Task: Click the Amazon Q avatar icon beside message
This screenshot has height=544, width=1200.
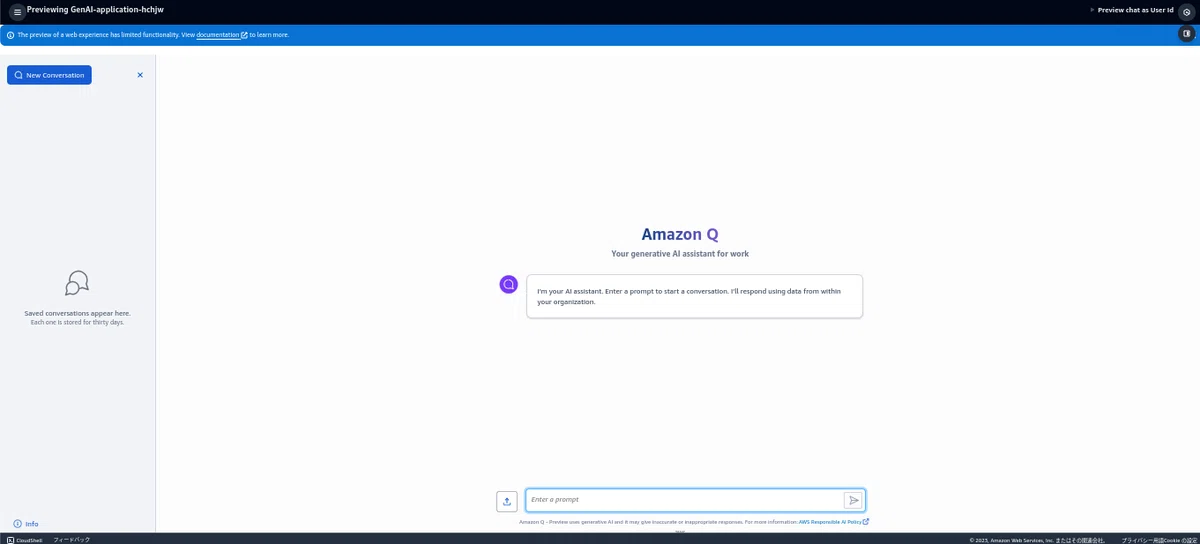Action: pyautogui.click(x=508, y=284)
